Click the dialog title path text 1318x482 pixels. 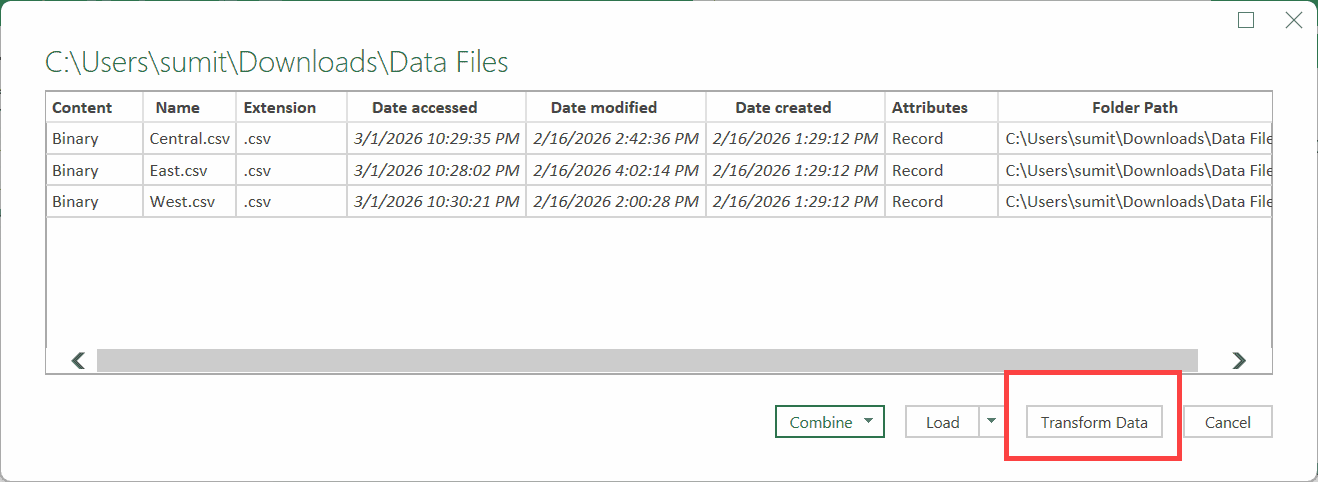point(277,63)
